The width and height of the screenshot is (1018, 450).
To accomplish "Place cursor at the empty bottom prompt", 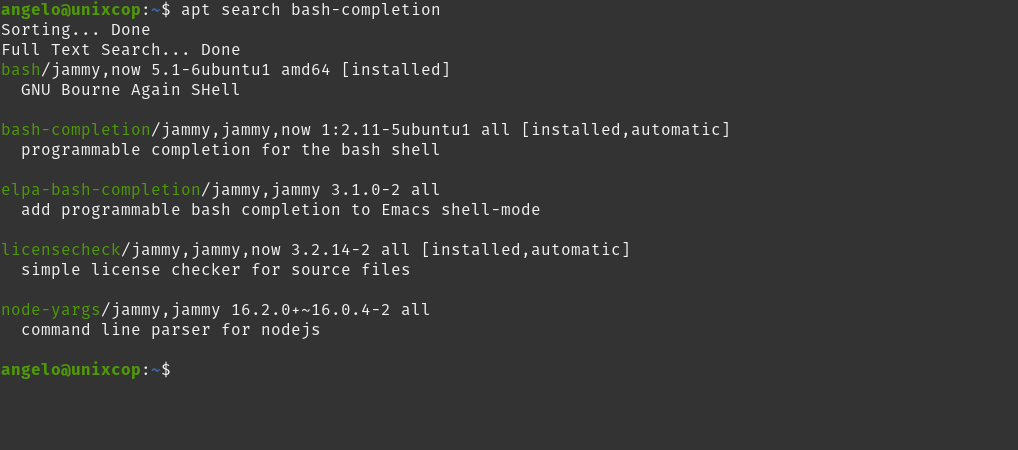I will 179,370.
